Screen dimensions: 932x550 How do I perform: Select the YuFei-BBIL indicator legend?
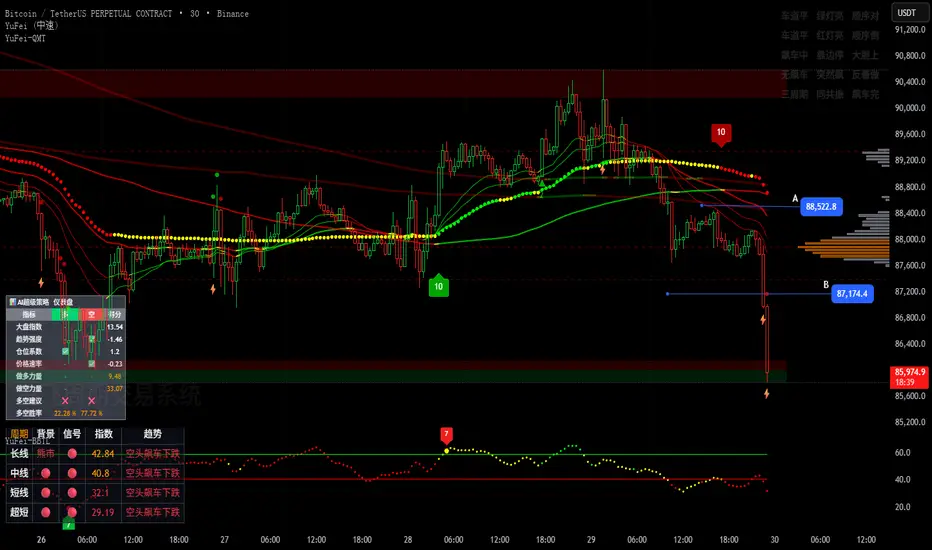pos(27,441)
